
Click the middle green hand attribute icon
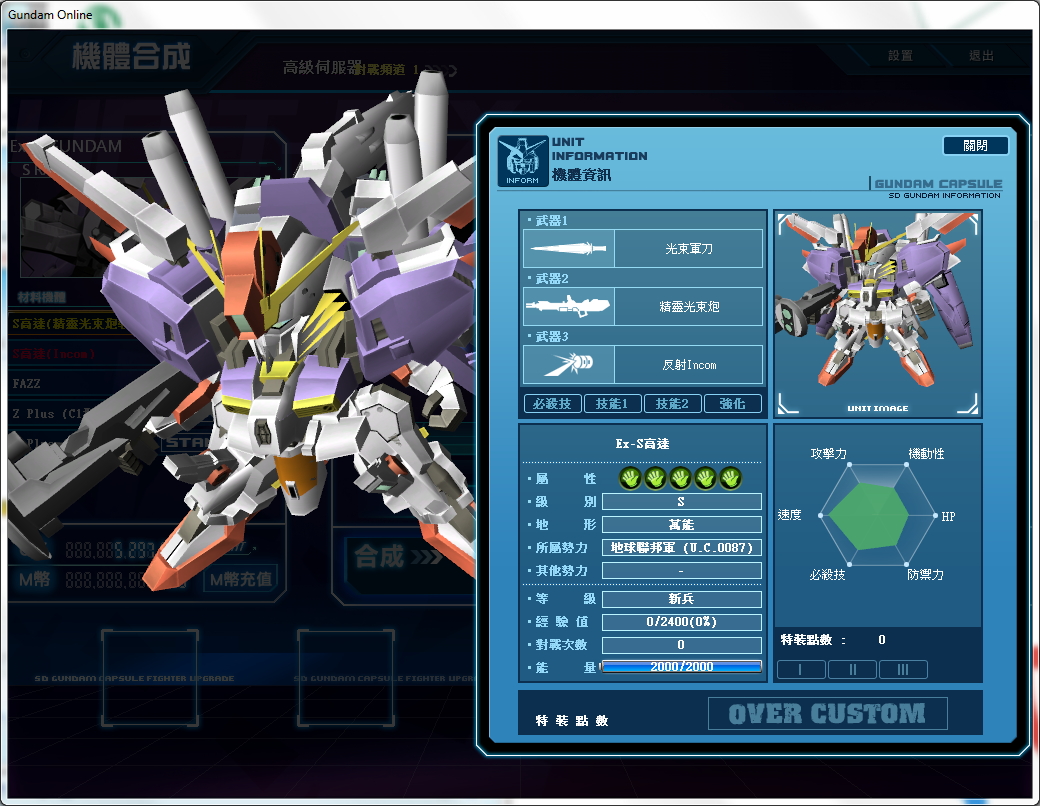pyautogui.click(x=681, y=478)
